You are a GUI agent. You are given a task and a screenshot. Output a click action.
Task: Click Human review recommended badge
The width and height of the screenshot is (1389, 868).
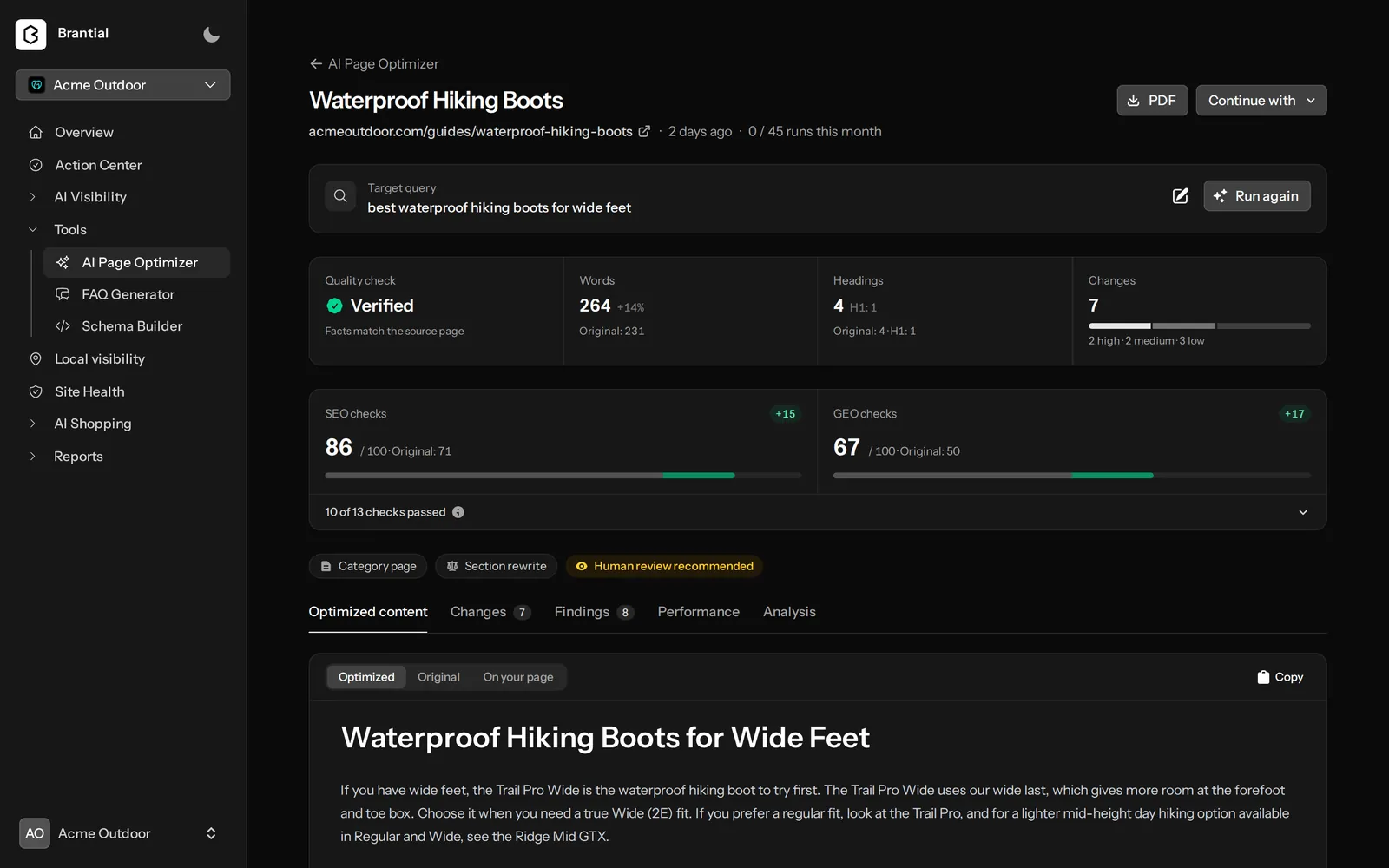coord(664,566)
